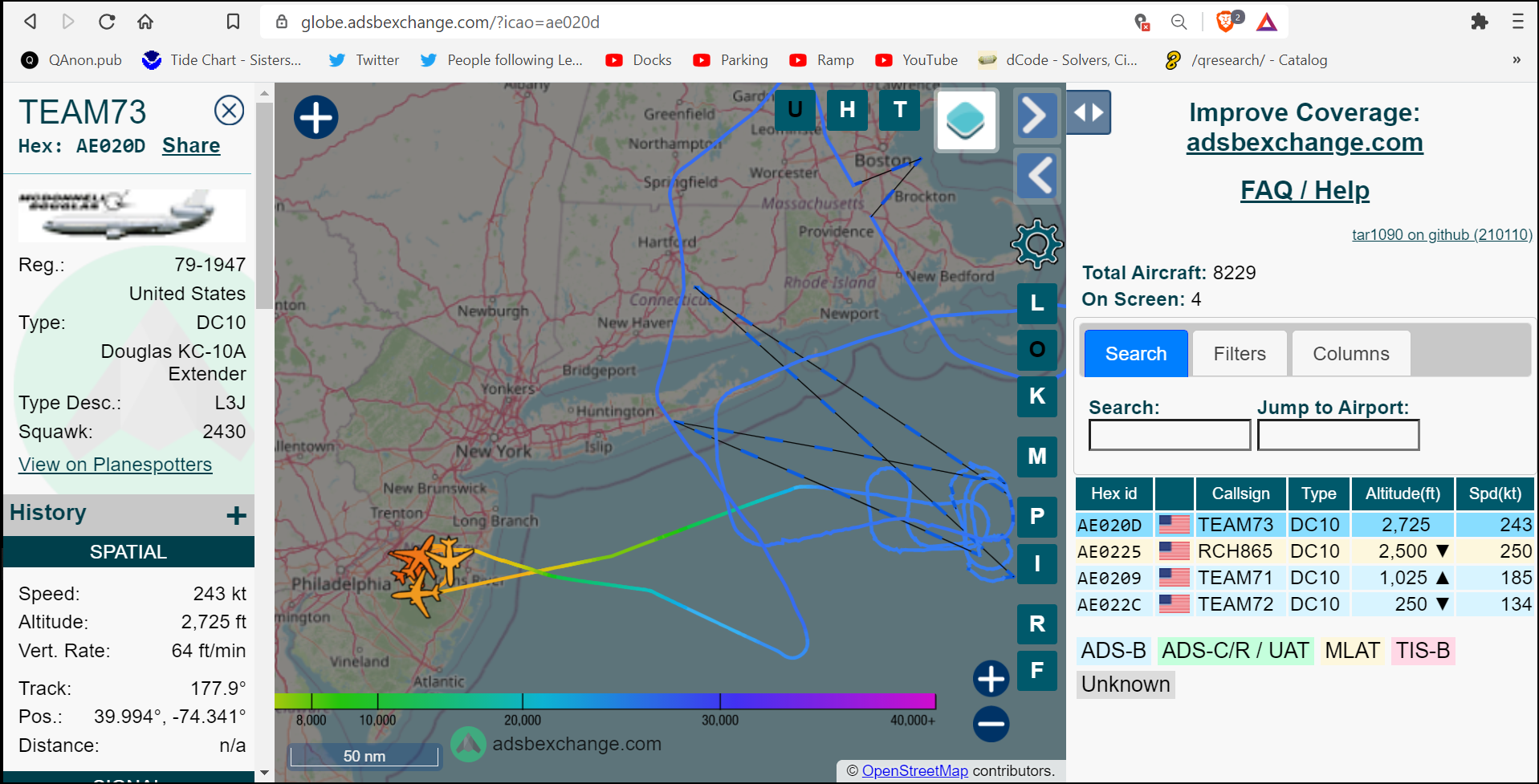This screenshot has width=1539, height=784.
Task: Click the TIS-B legend label
Action: point(1423,651)
